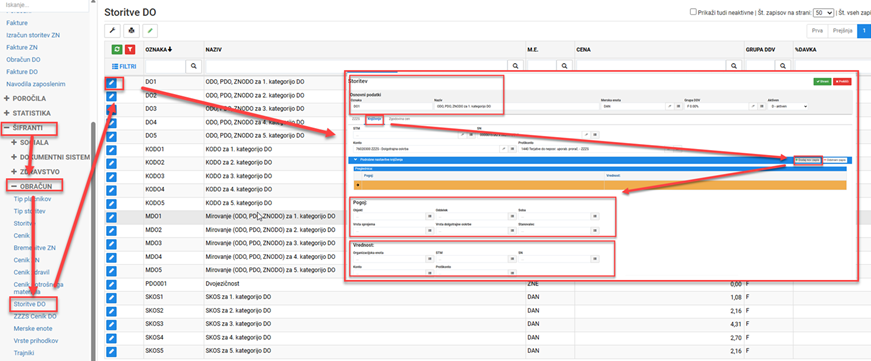Edit the KODO3 row
The width and height of the screenshot is (871, 361).
click(112, 177)
